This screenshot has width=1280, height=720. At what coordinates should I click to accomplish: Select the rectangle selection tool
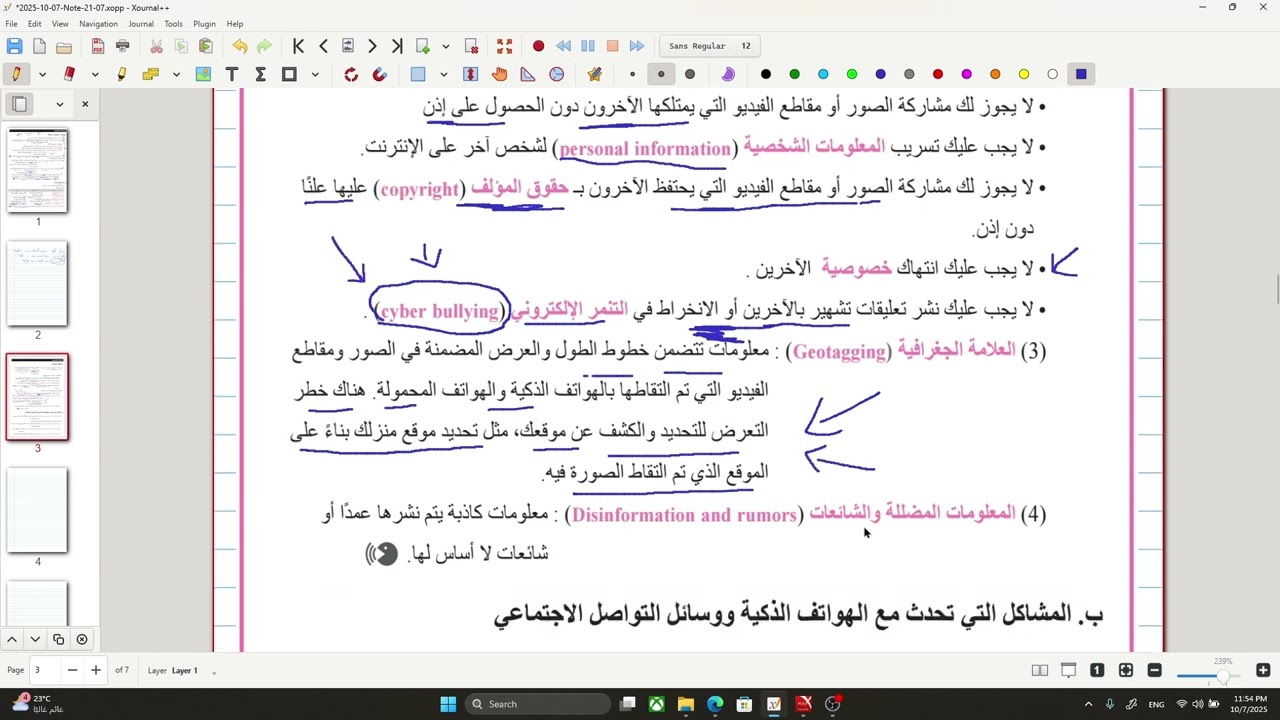[x=418, y=74]
